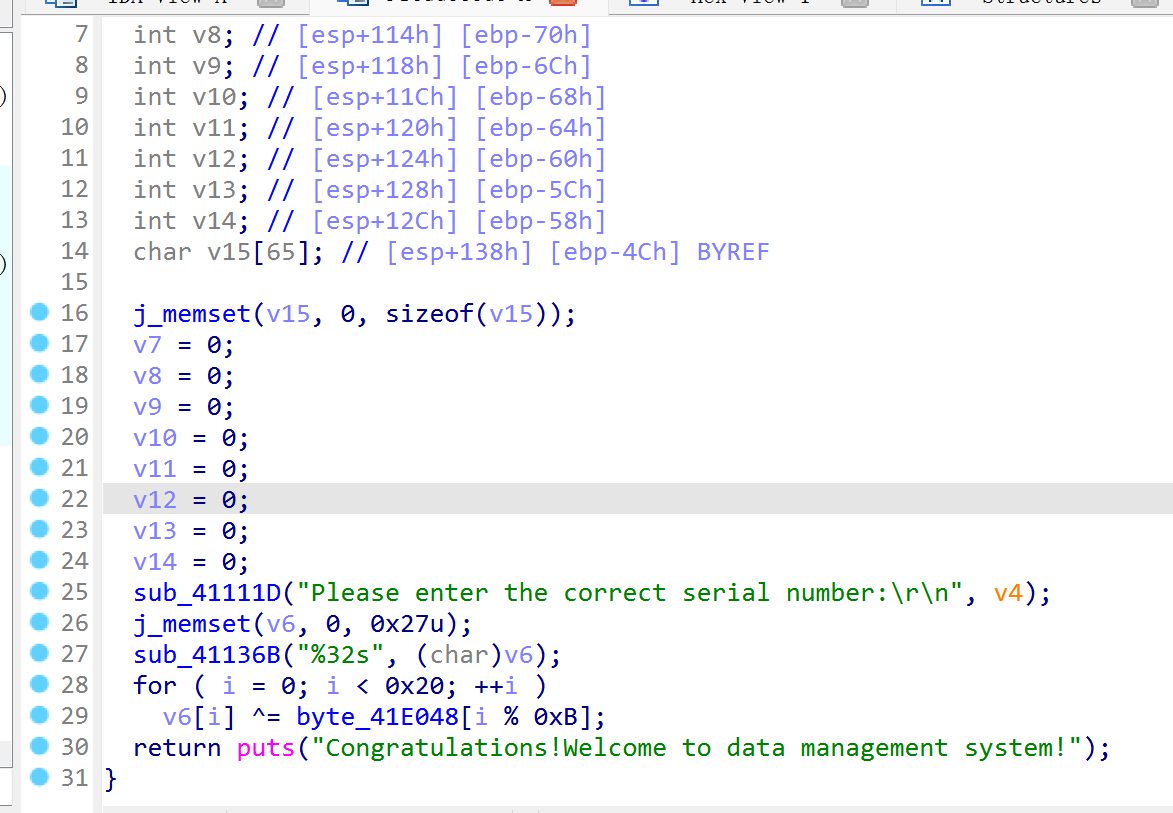The image size is (1173, 813).
Task: Select the sub_41136B function name
Action: (207, 655)
